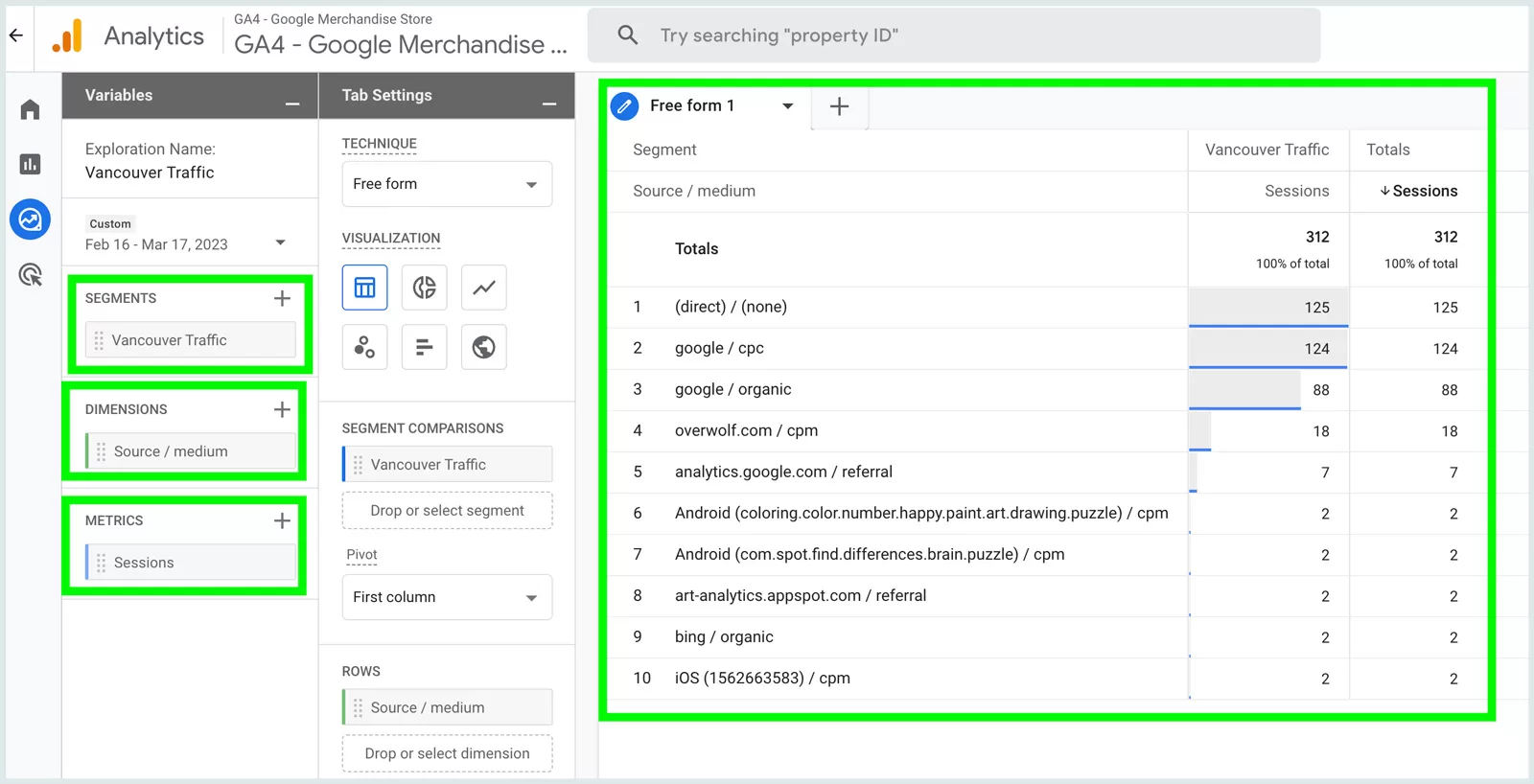
Task: Open the GA4 property selector
Action: (x=400, y=35)
